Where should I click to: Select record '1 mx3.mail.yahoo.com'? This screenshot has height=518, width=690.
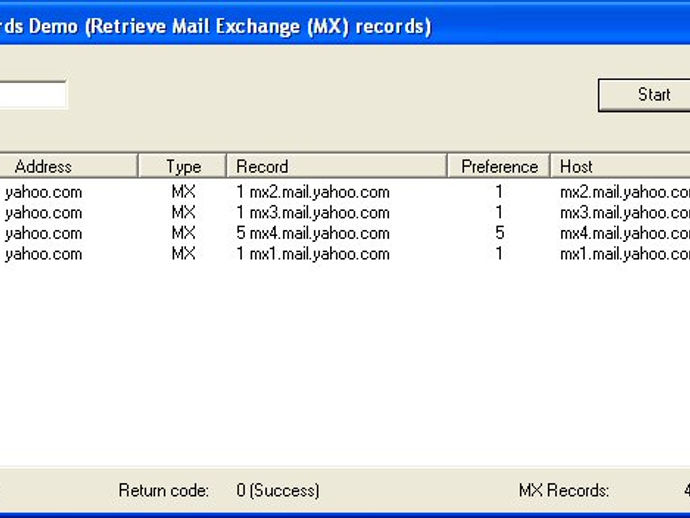(313, 213)
